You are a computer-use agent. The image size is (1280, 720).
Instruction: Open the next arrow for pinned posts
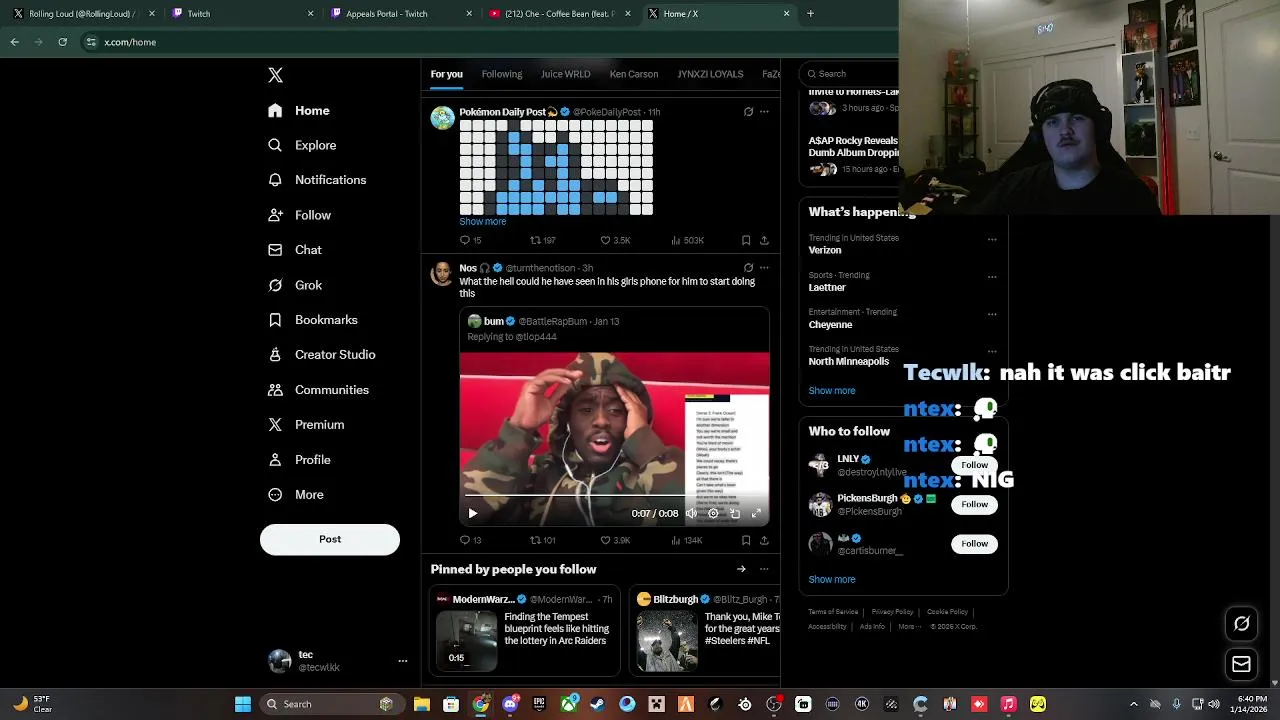741,569
